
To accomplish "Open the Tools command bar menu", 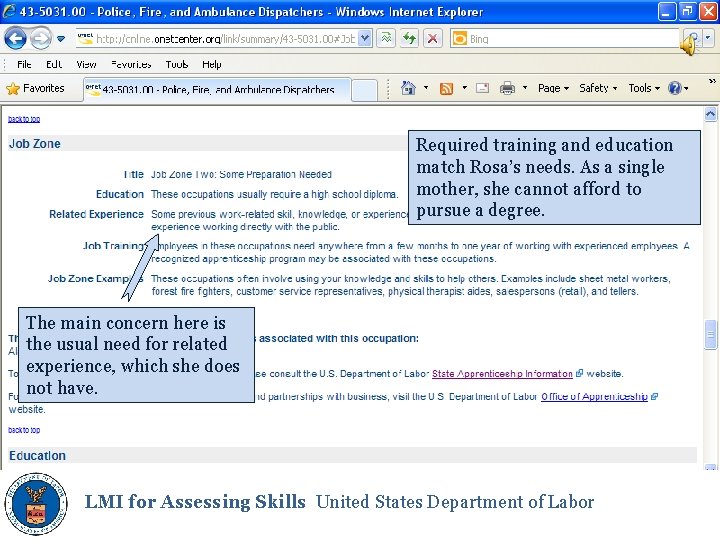I will pos(644,88).
